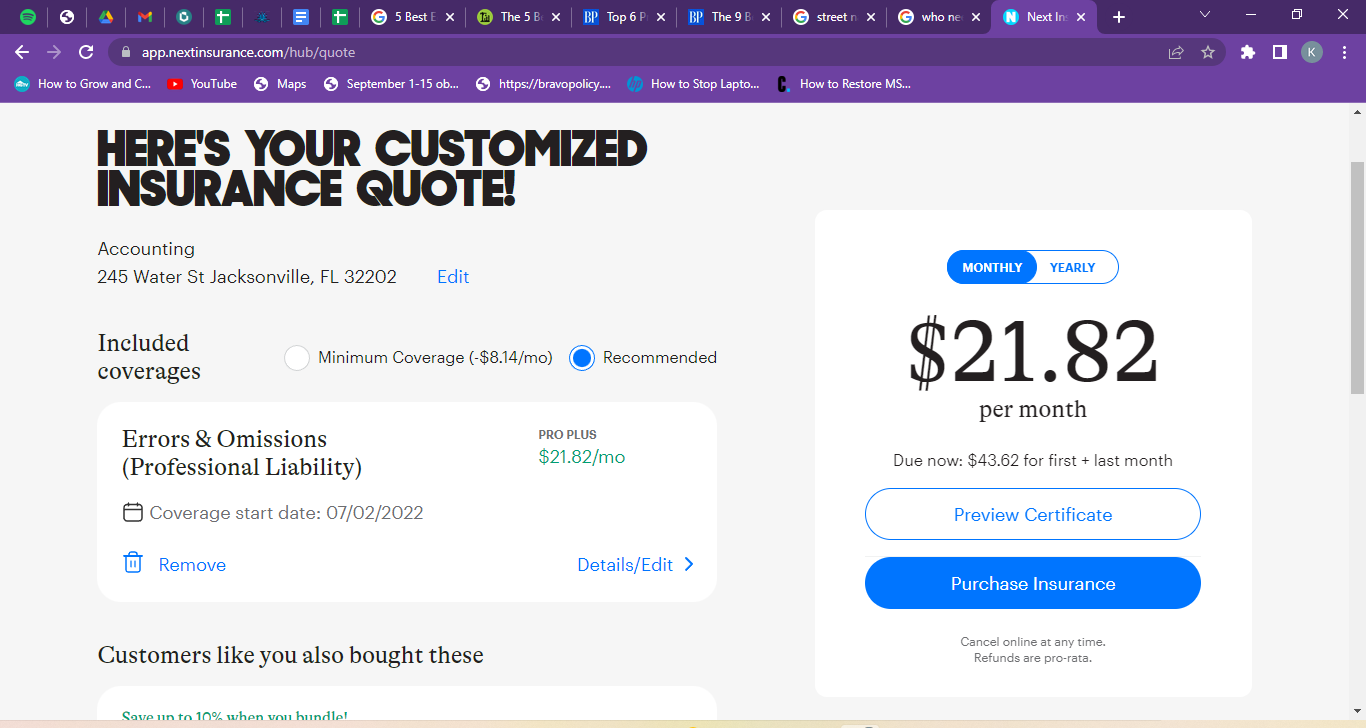Open the side panel icon in toolbar

(x=1279, y=52)
